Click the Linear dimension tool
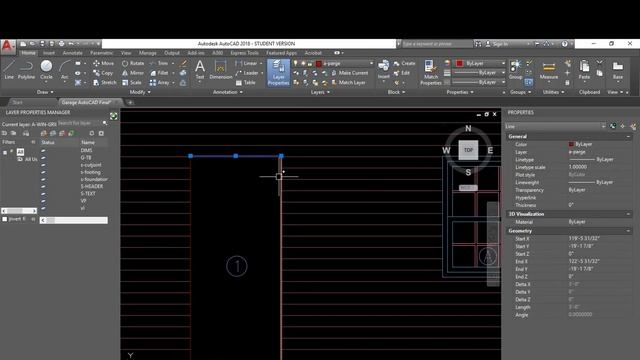 (x=247, y=63)
